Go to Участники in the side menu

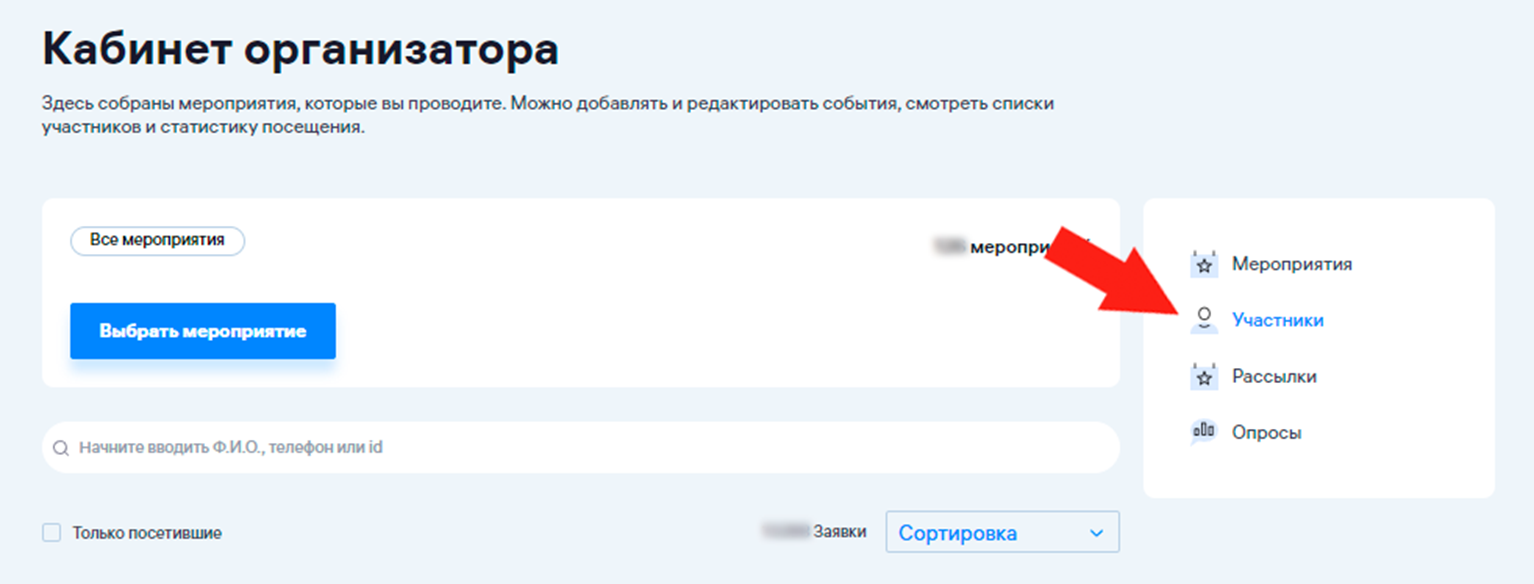tap(1277, 320)
